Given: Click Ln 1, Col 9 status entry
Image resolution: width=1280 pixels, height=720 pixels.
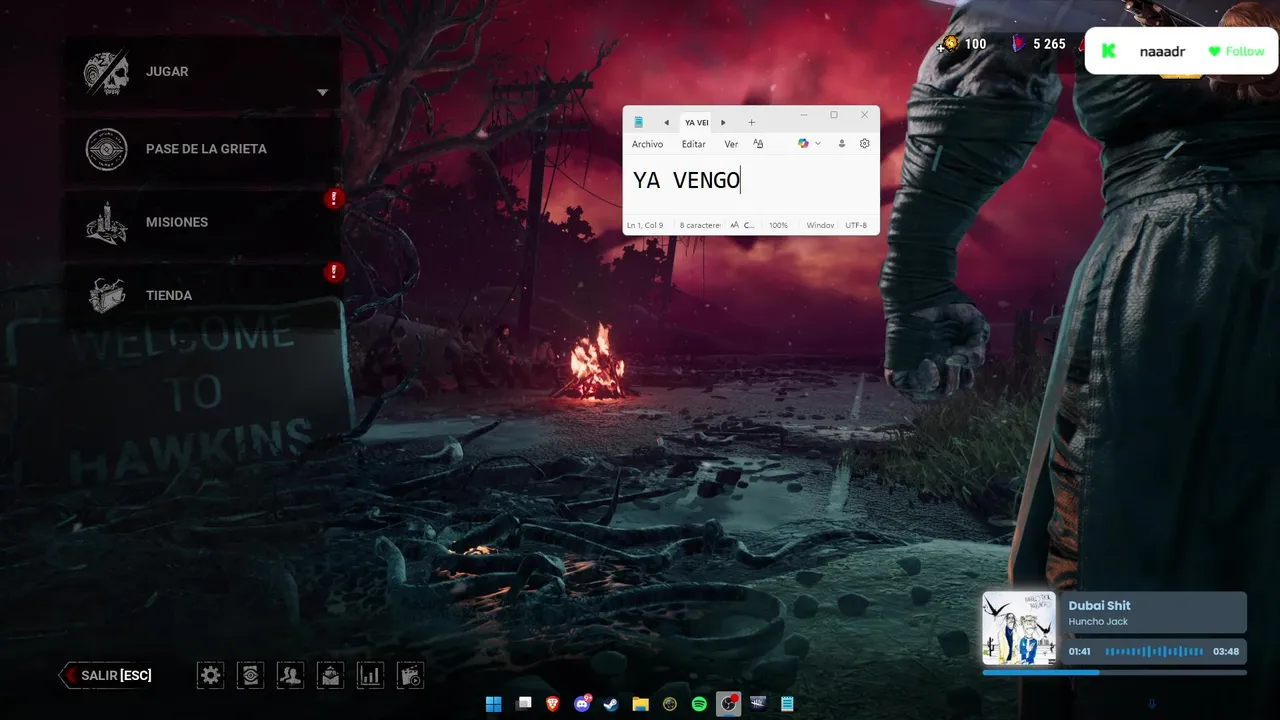Looking at the screenshot, I should coord(645,226).
